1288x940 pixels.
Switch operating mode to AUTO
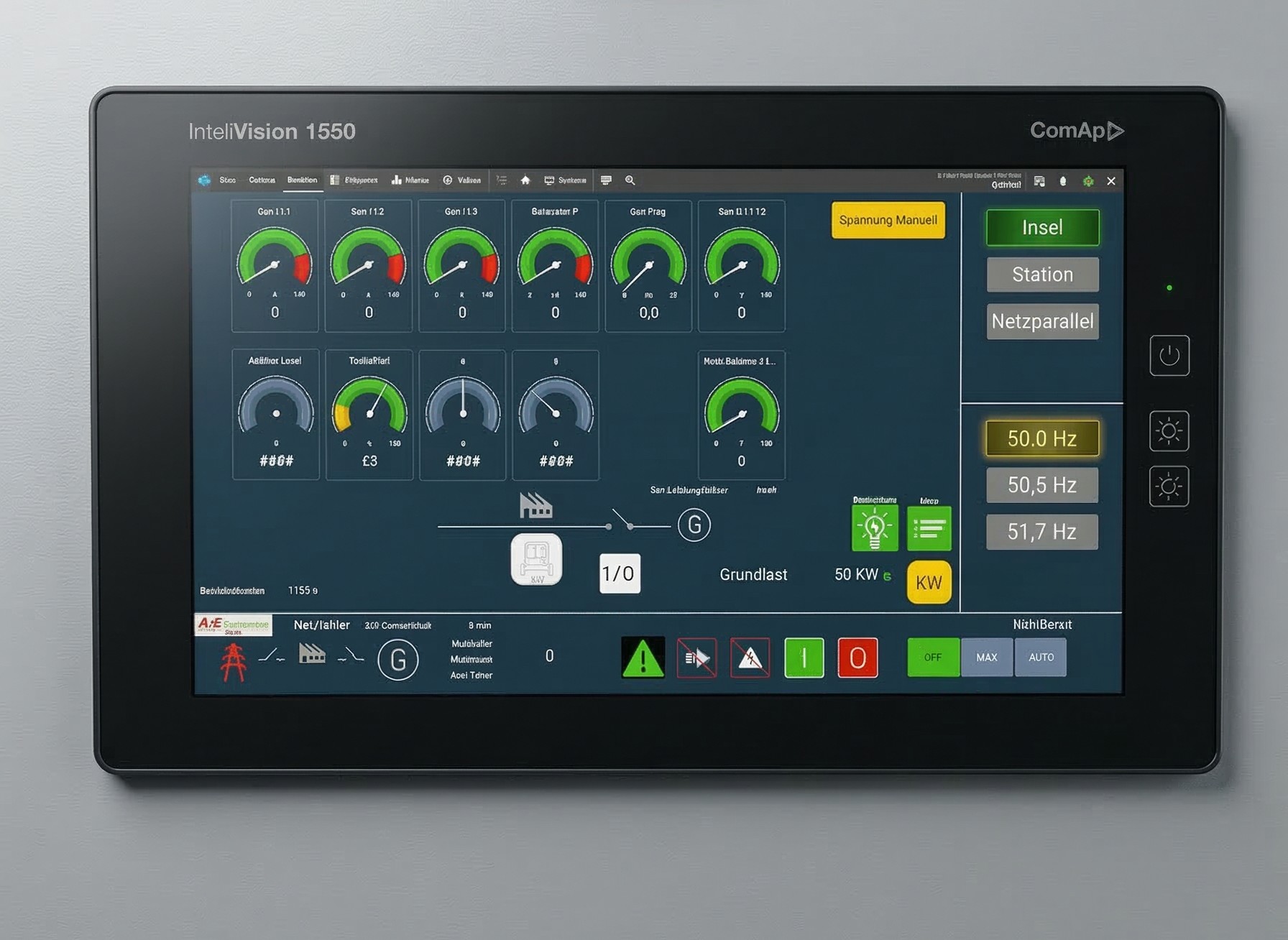click(1041, 658)
